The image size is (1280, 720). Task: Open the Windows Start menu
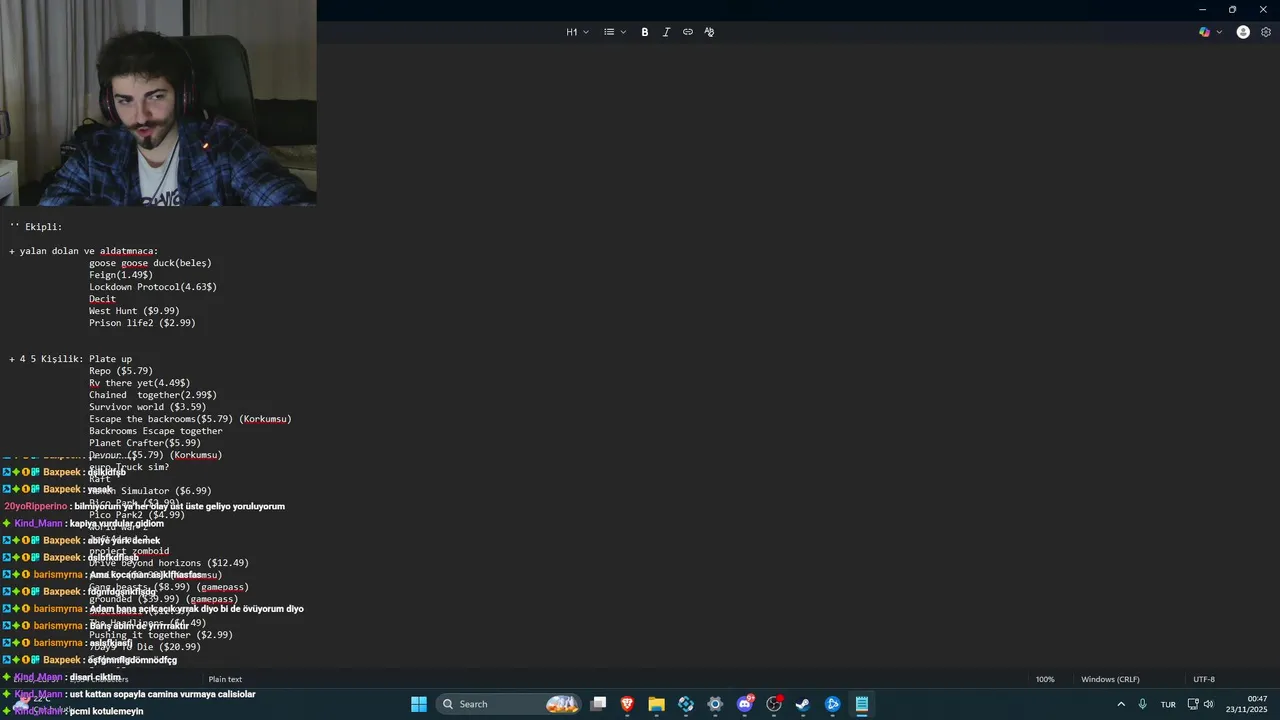419,704
